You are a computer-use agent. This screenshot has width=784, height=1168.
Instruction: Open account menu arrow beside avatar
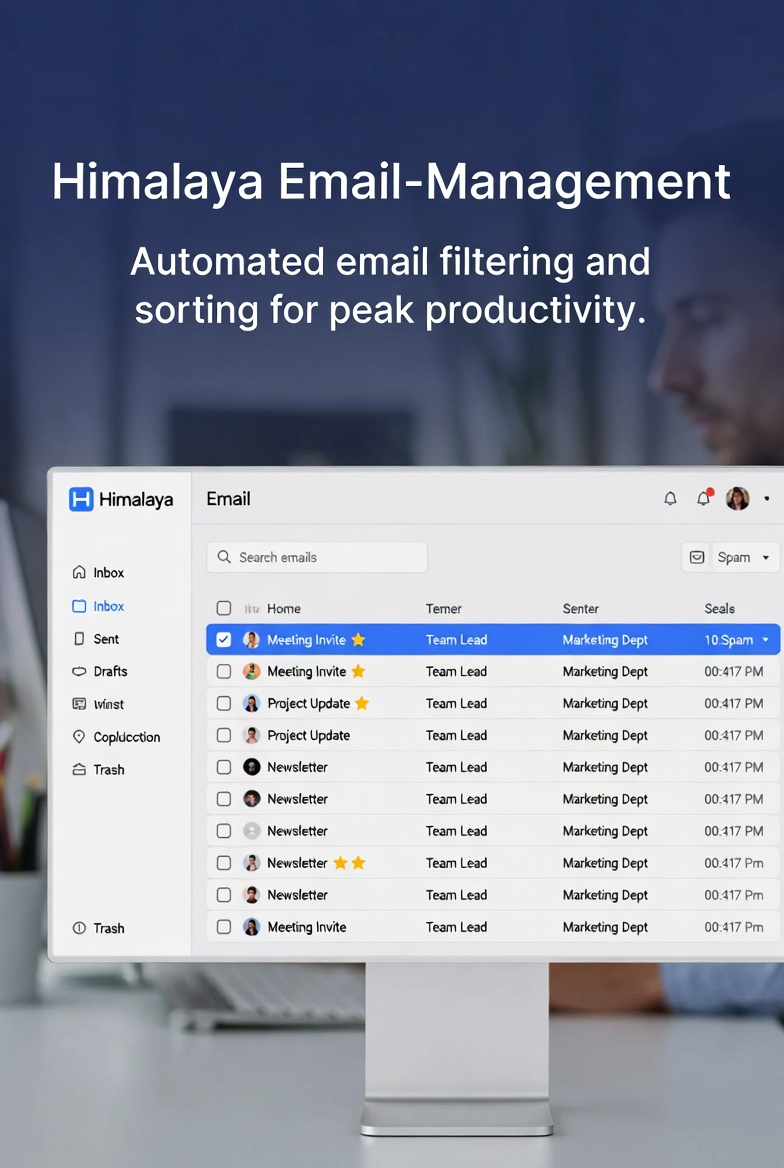[x=767, y=499]
